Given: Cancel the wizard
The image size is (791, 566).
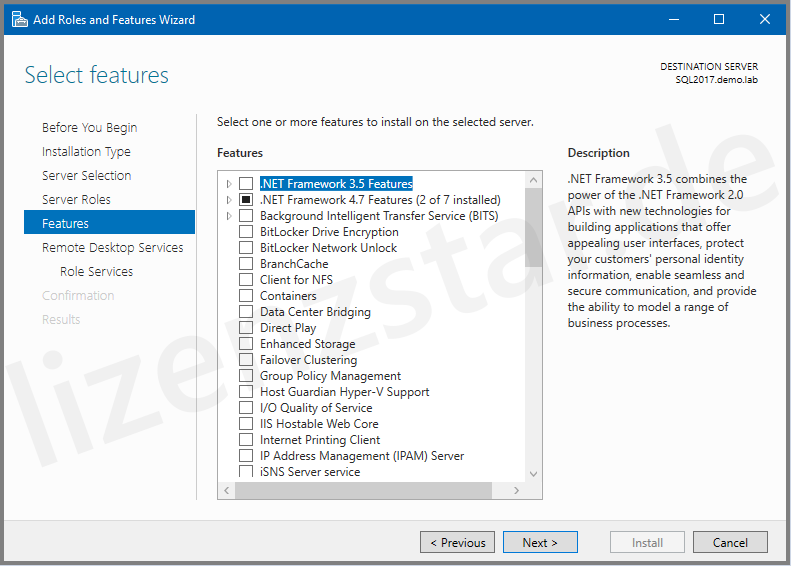Looking at the screenshot, I should tap(730, 542).
